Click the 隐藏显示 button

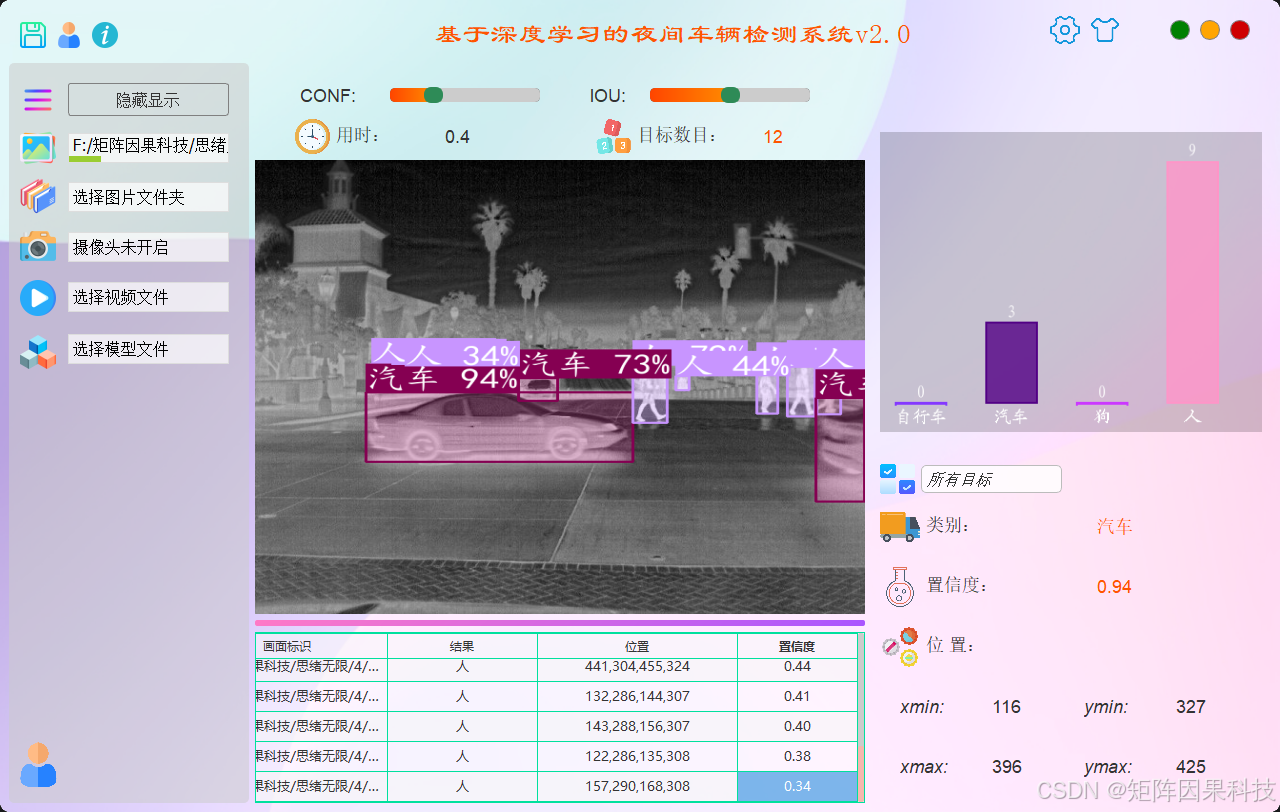pyautogui.click(x=148, y=100)
